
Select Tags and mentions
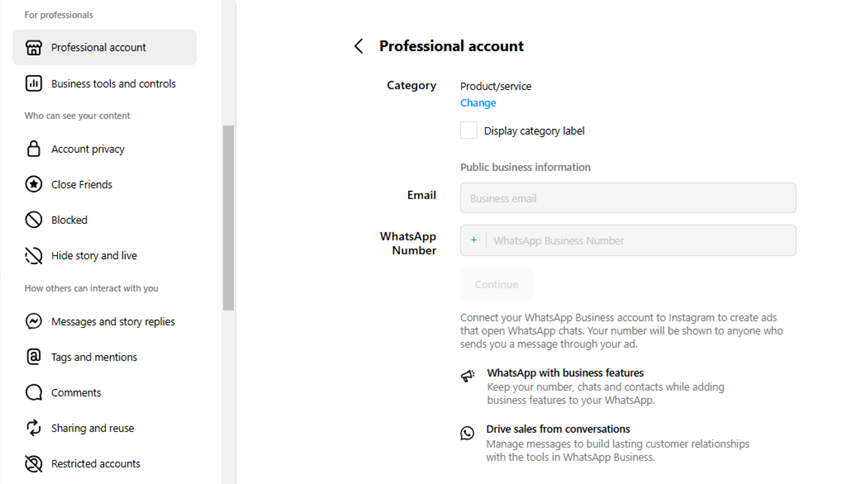click(104, 357)
